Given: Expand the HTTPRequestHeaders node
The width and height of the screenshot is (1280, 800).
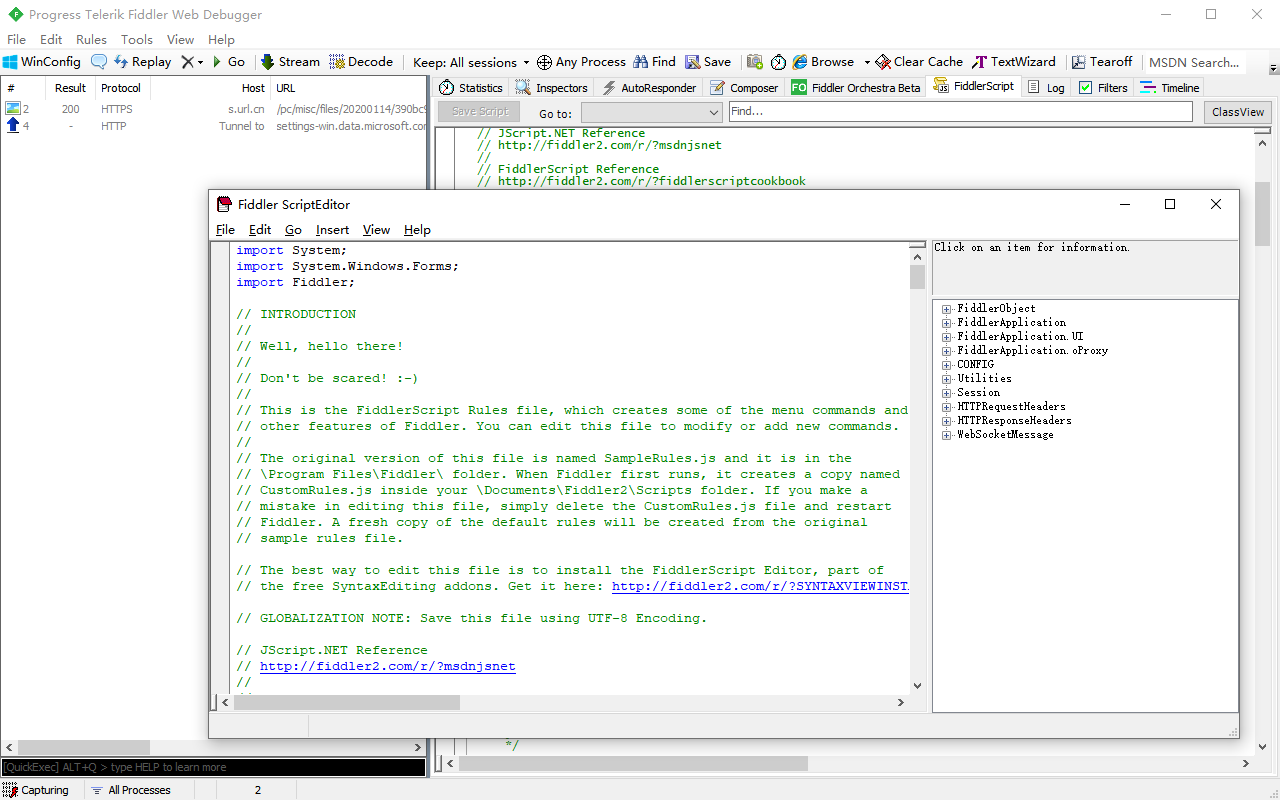Looking at the screenshot, I should click(x=946, y=407).
